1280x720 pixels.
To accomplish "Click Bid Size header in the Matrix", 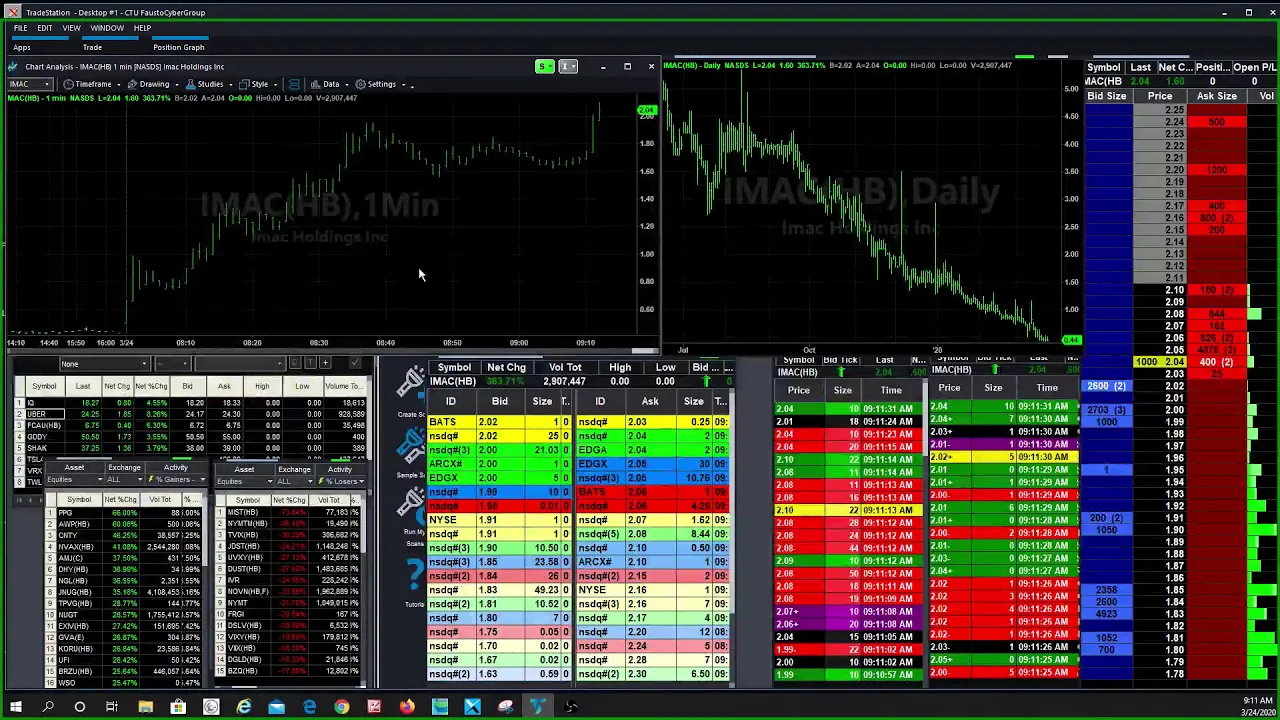I will click(1107, 96).
